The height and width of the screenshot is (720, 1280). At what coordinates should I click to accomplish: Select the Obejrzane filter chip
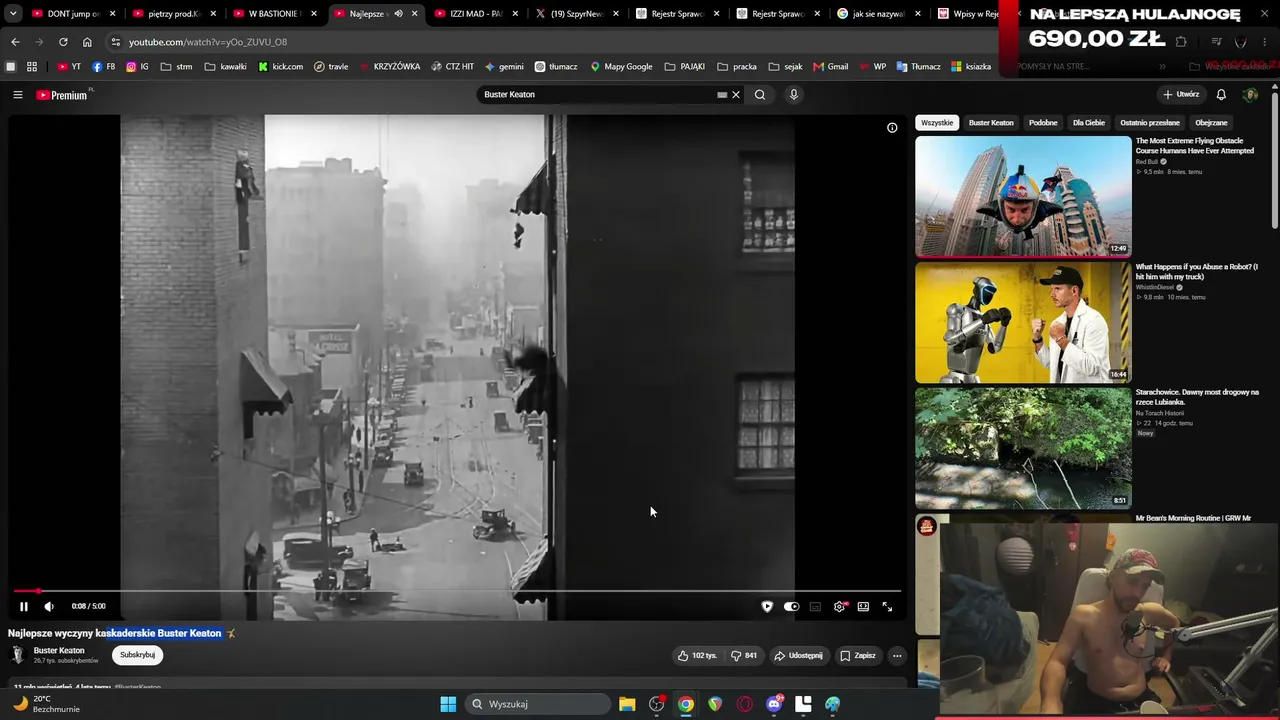pyautogui.click(x=1211, y=123)
